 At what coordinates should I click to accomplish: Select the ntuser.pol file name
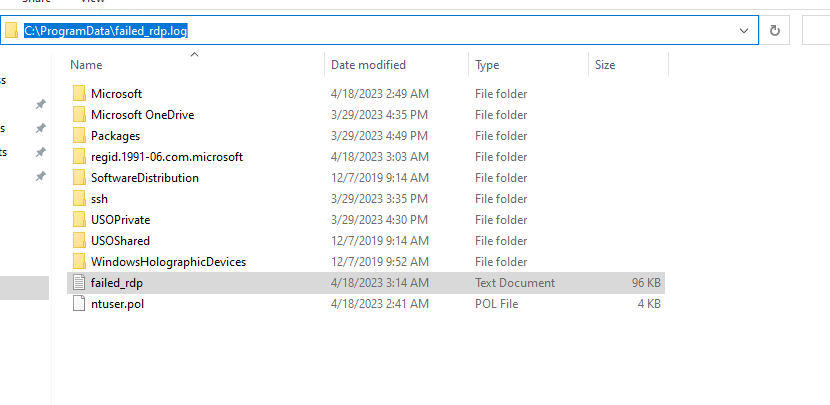[117, 304]
